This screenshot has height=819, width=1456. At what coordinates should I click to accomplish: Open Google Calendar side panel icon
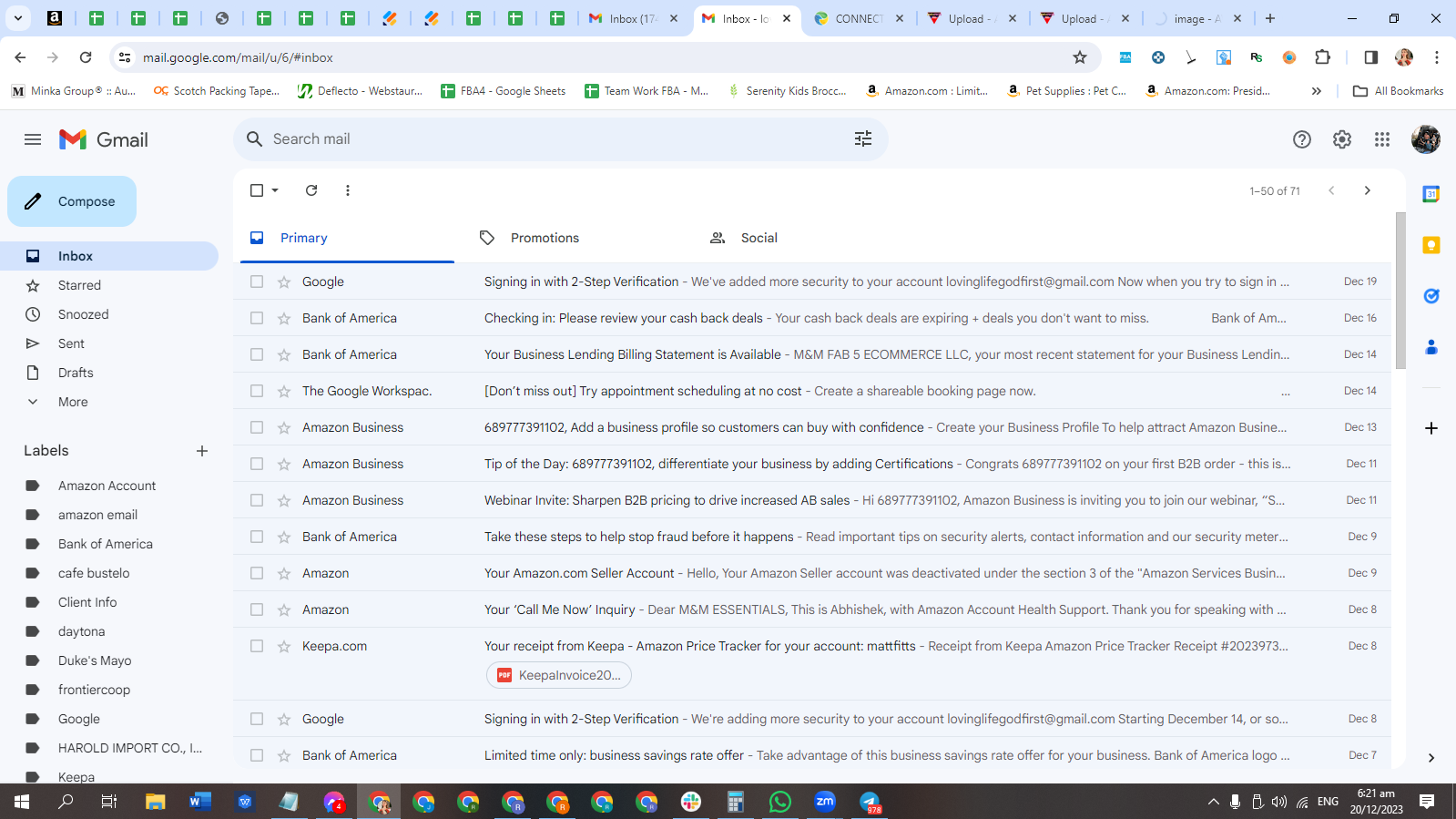[x=1431, y=194]
